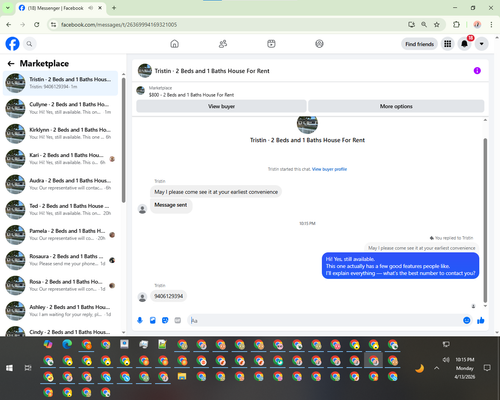Image resolution: width=500 pixels, height=400 pixels.
Task: Open the Kari conversation
Action: coord(60,159)
